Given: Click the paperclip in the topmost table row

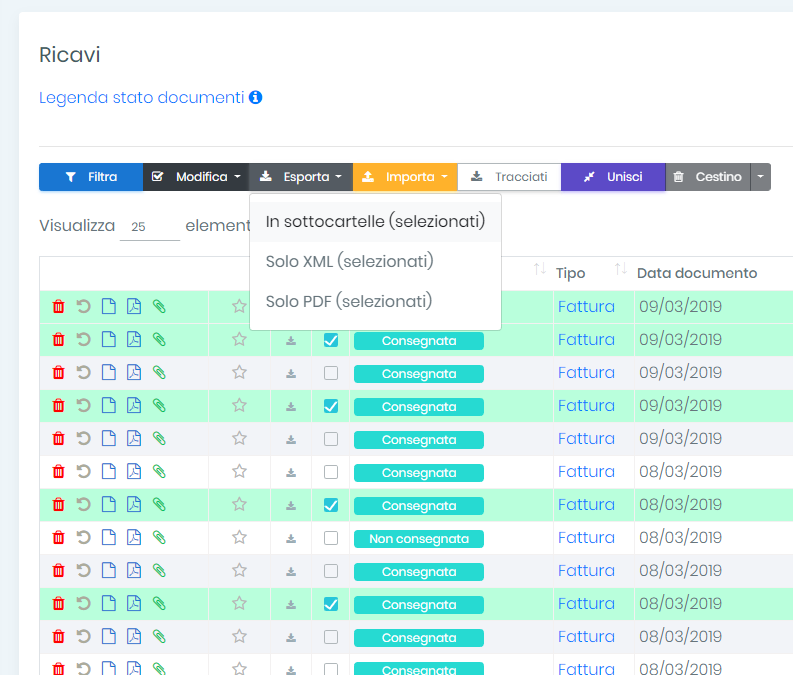Looking at the screenshot, I should (159, 306).
